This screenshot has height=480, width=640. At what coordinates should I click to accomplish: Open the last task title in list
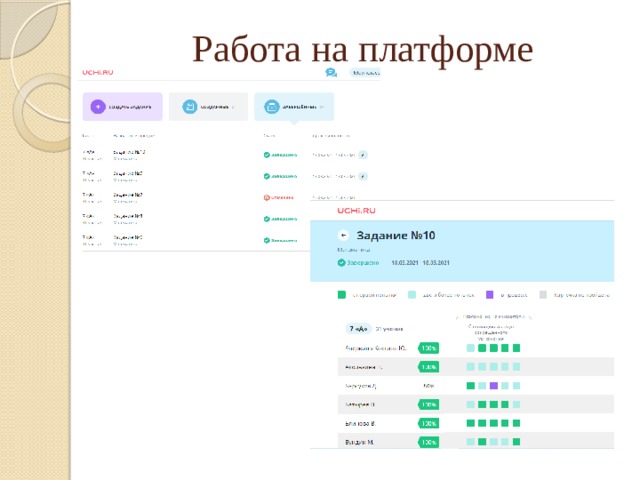tap(128, 237)
